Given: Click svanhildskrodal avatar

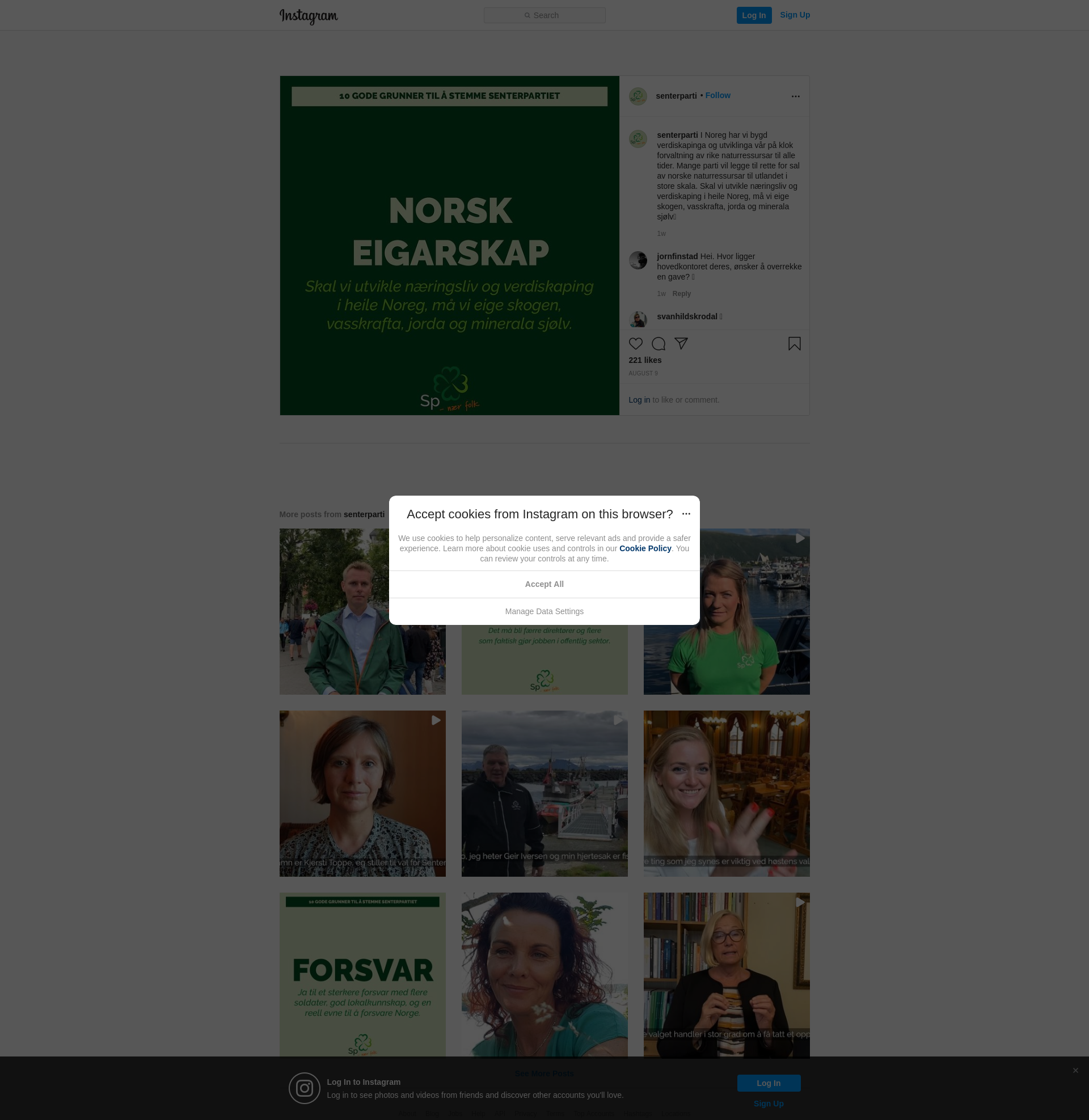Looking at the screenshot, I should click(638, 320).
